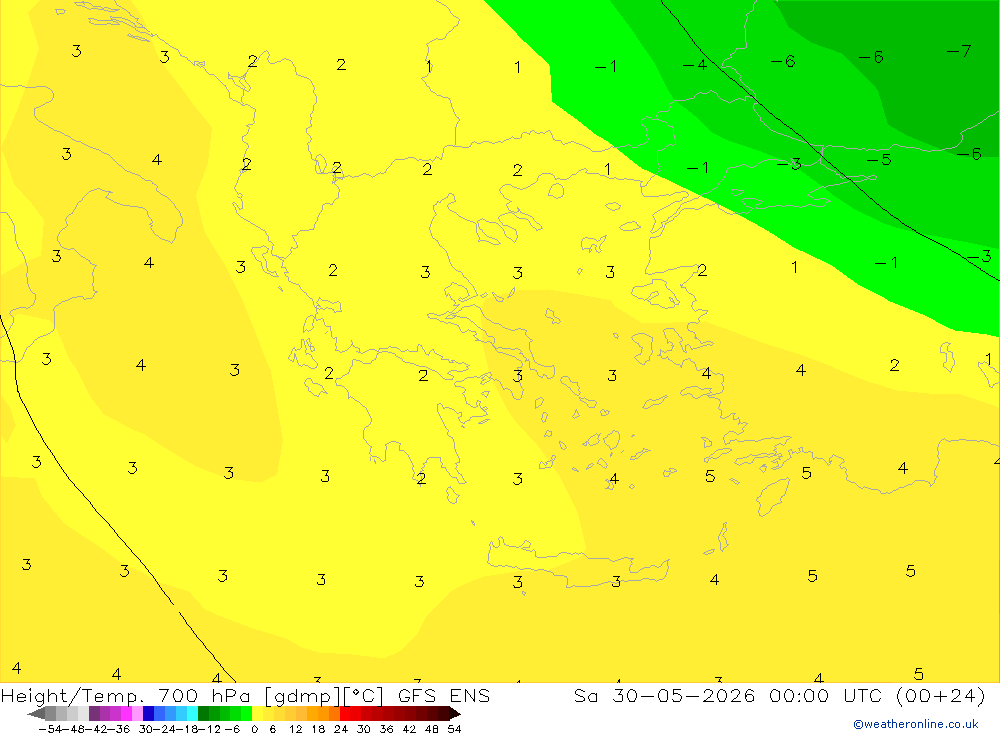Click the '48' legend label
Image resolution: width=1000 pixels, height=733 pixels.
pyautogui.click(x=432, y=729)
